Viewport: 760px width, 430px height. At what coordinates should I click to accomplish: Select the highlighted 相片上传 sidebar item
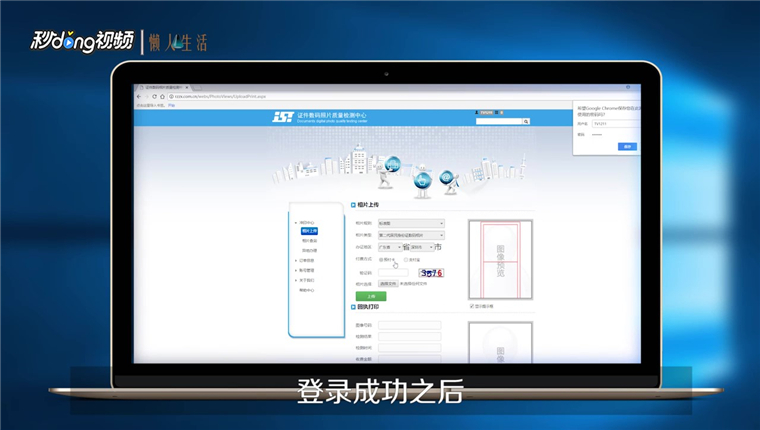pos(310,231)
